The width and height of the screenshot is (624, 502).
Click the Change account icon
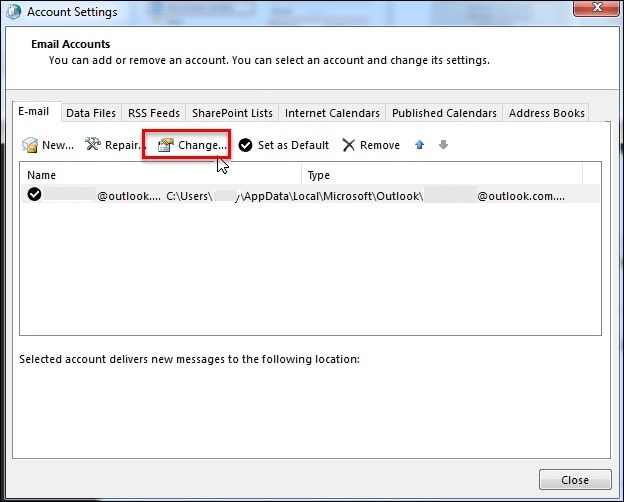click(166, 145)
